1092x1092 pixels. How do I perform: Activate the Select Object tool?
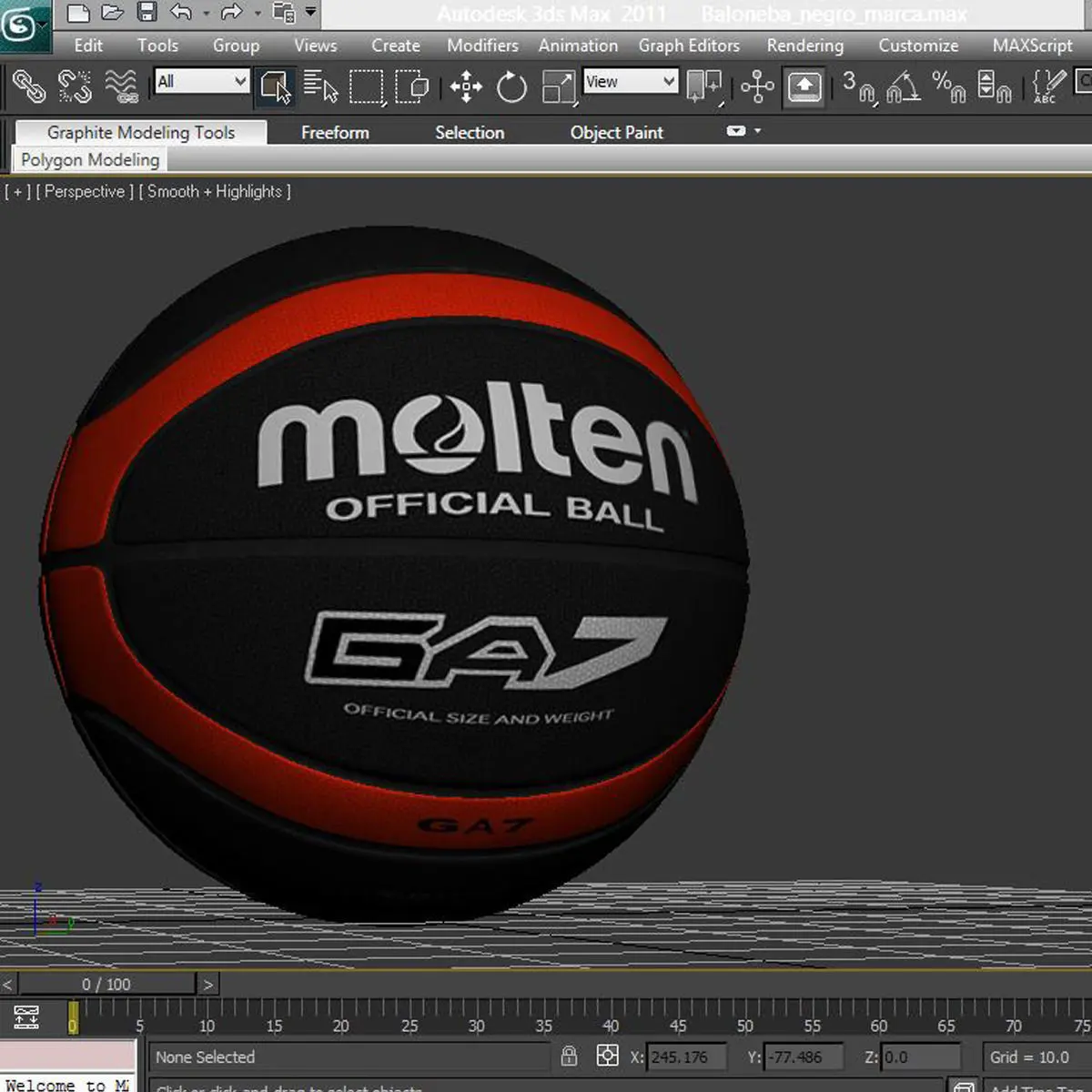coord(275,86)
